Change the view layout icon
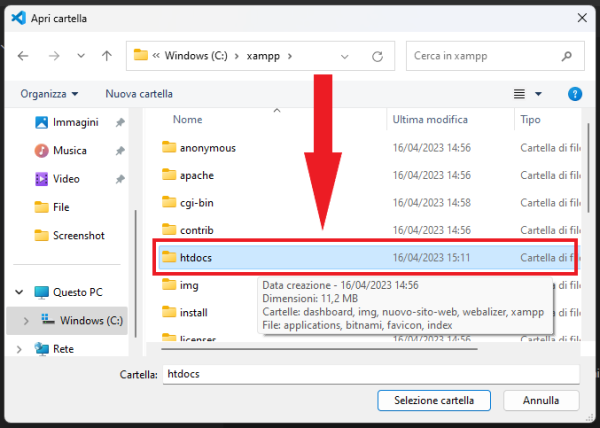The width and height of the screenshot is (600, 428). click(519, 94)
